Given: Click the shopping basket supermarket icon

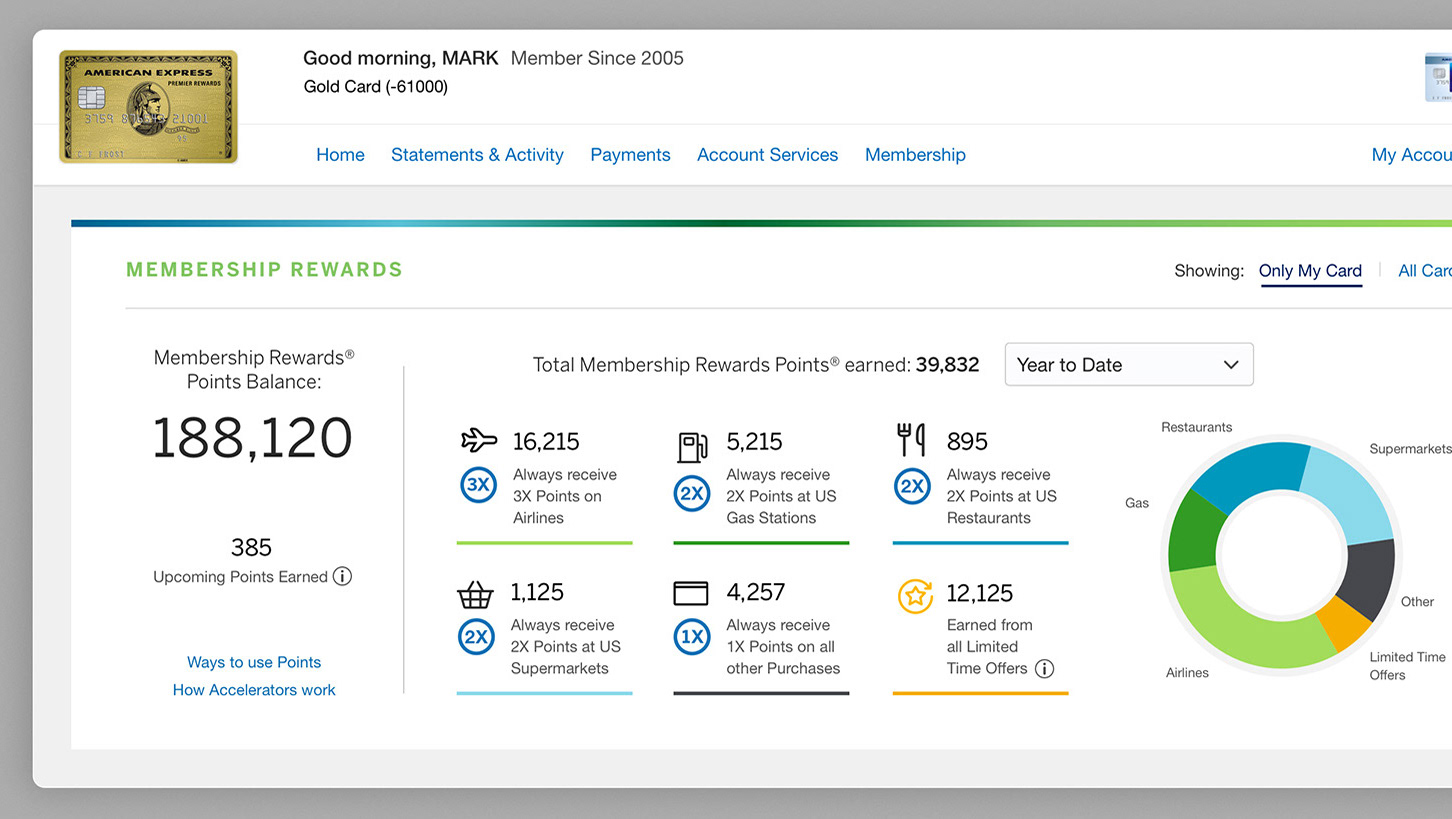Looking at the screenshot, I should (475, 595).
